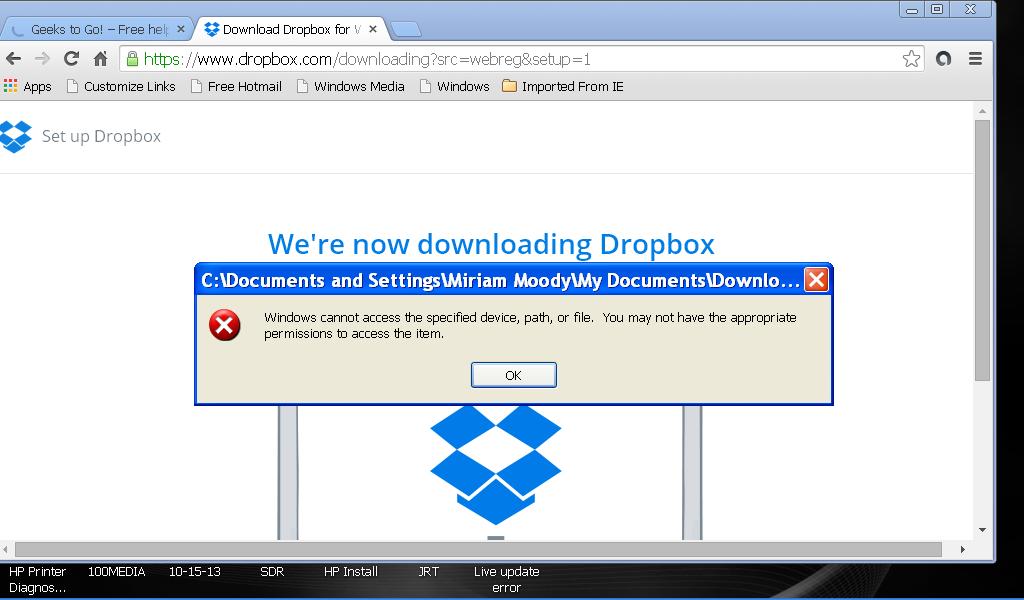
Task: Click the error dialog title bar path
Action: pos(500,280)
